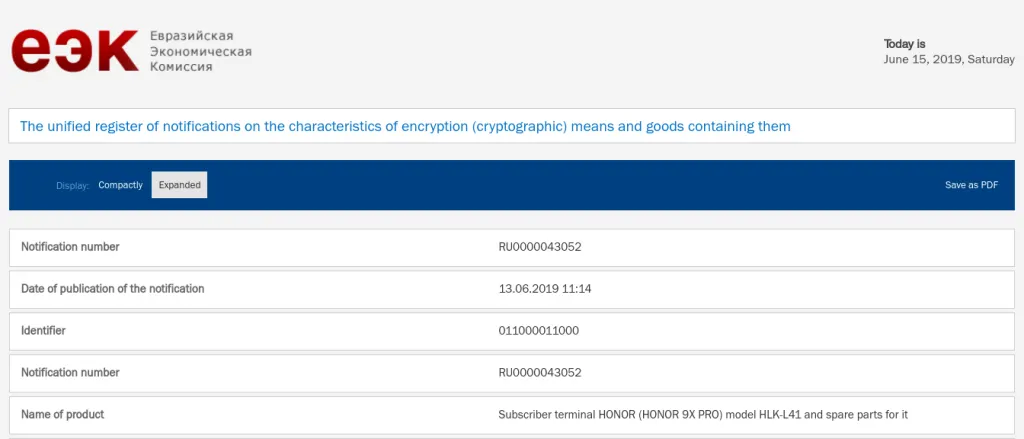Image resolution: width=1024 pixels, height=439 pixels.
Task: Click Notification number label above Date of publication
Action: point(70,247)
